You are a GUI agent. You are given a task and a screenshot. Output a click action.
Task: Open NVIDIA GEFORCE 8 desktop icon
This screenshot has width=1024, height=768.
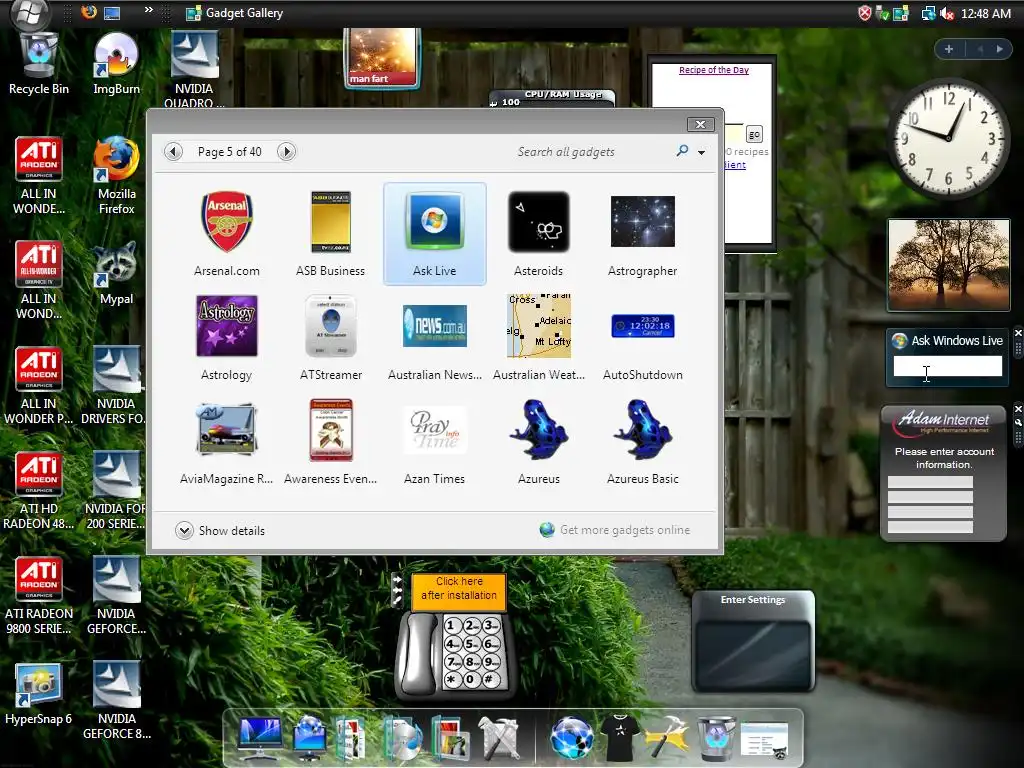click(x=116, y=701)
